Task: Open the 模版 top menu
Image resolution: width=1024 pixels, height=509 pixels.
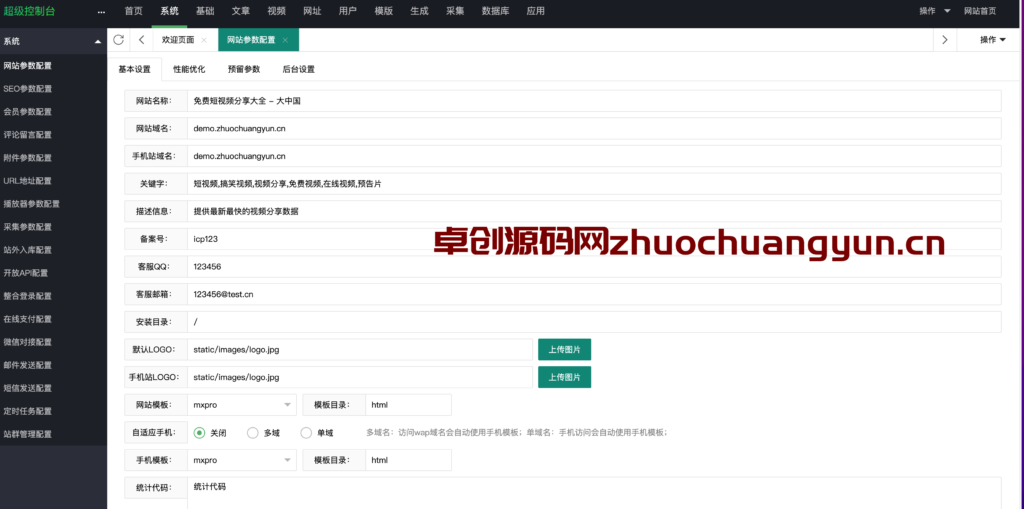Action: coord(383,11)
